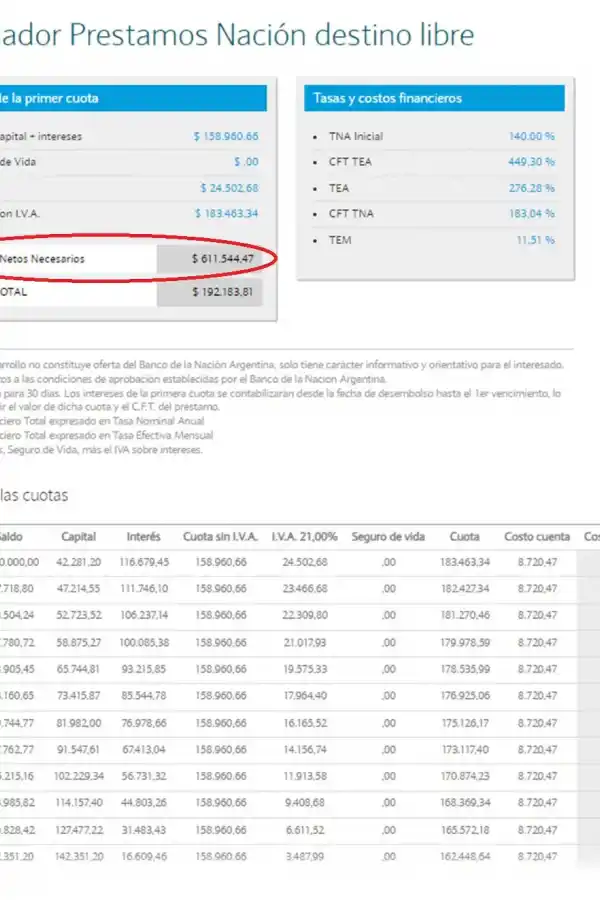Click capital cell 81.982,00
Viewport: 600px width, 900px height.
(x=79, y=723)
